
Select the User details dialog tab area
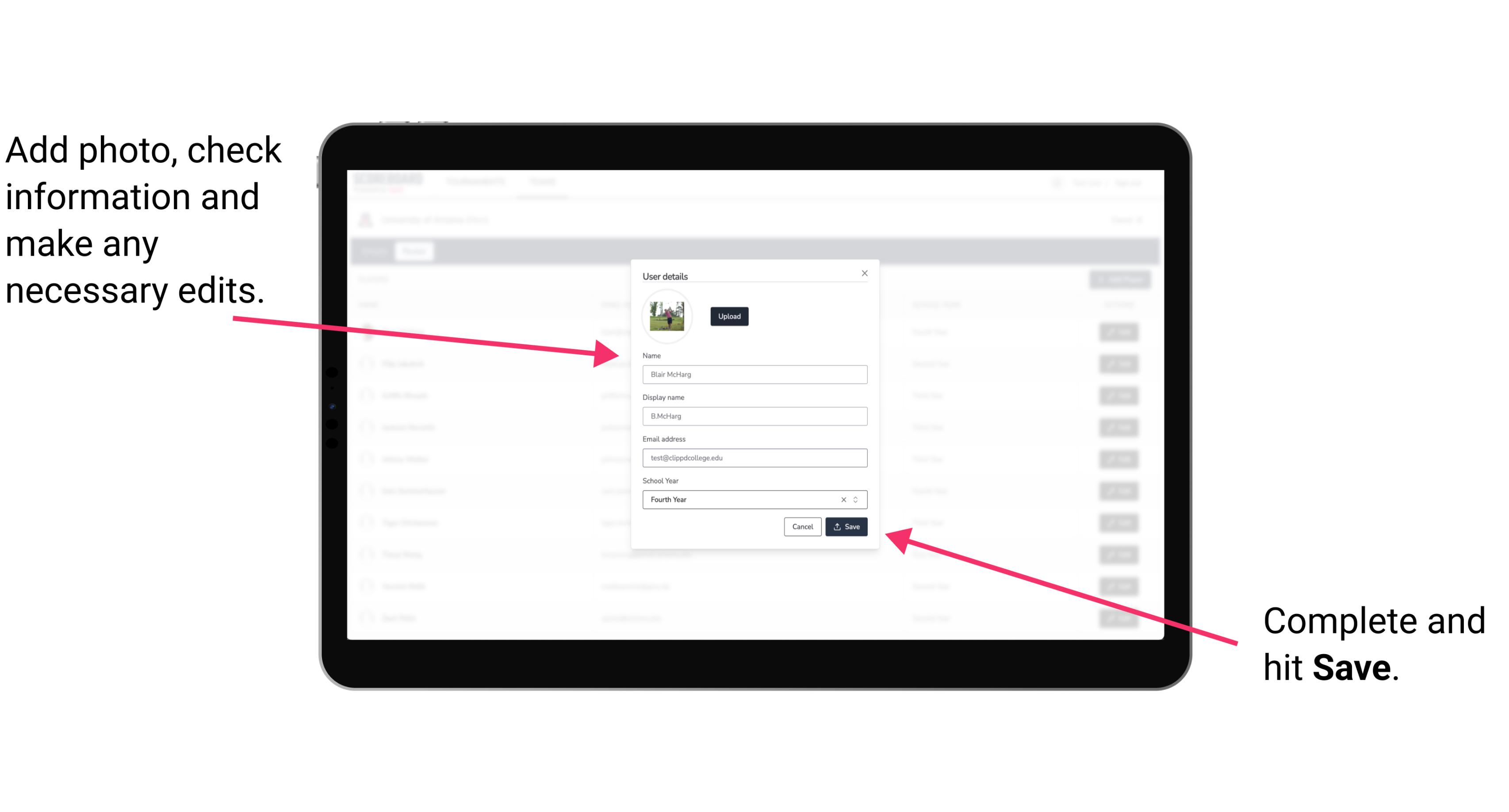[754, 275]
